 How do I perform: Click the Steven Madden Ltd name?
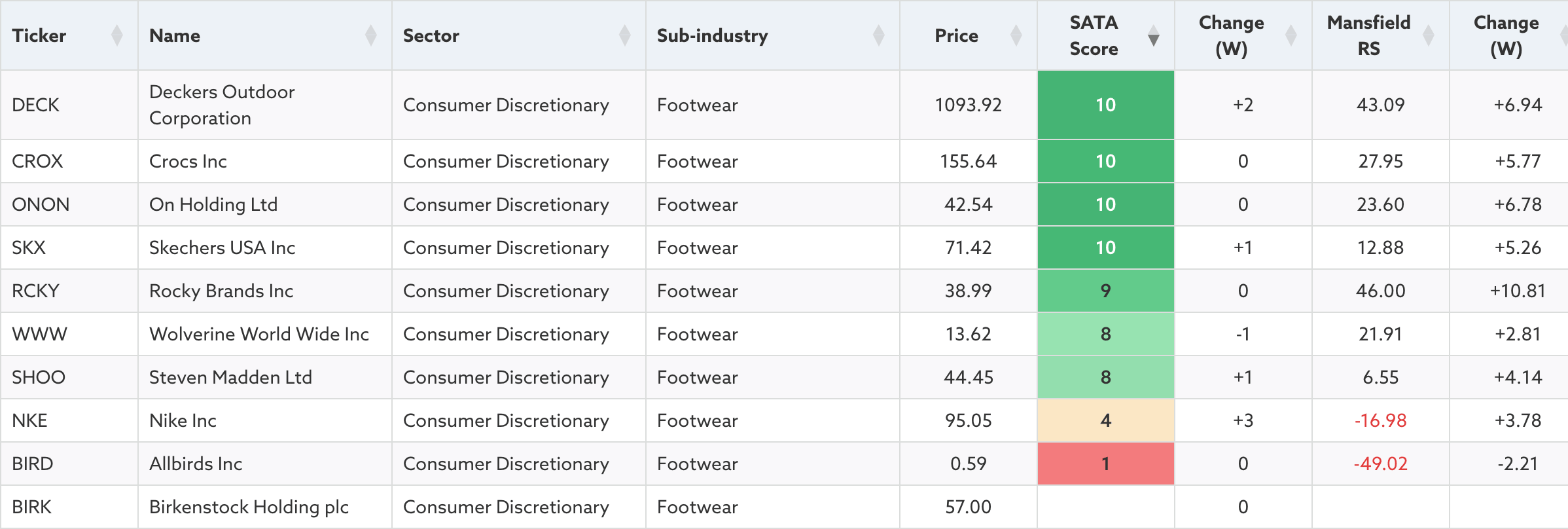pyautogui.click(x=230, y=377)
